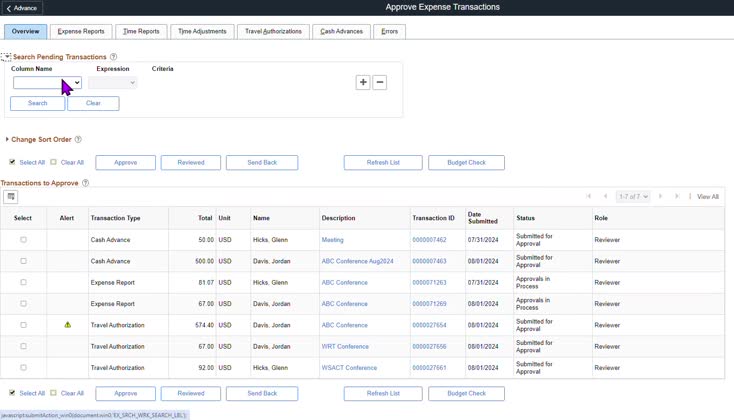
Task: Click the bottom Budget Check button
Action: [466, 393]
